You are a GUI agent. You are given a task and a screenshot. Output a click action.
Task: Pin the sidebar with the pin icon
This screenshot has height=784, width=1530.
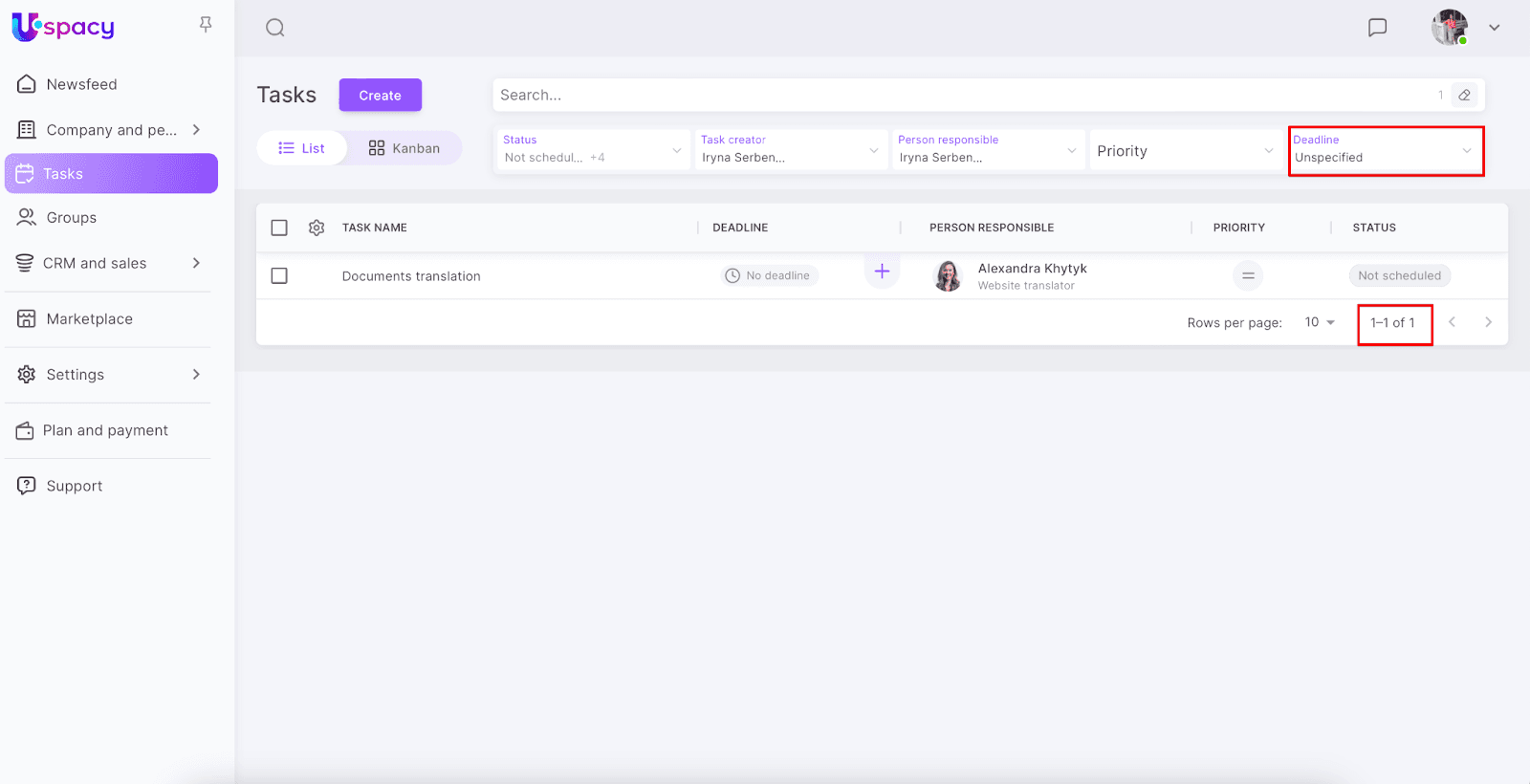(x=206, y=25)
